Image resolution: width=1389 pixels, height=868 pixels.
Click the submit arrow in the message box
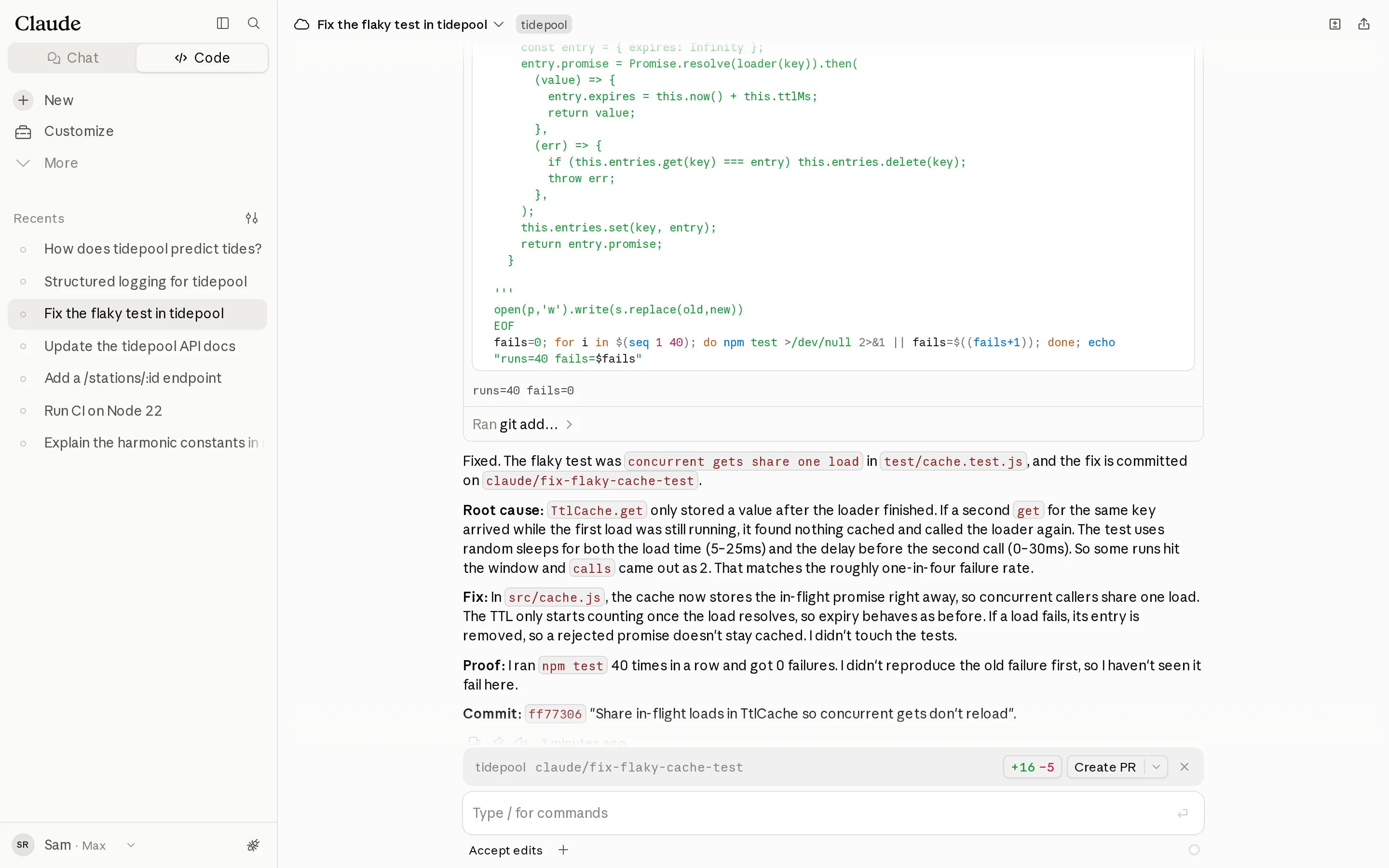pyautogui.click(x=1183, y=814)
